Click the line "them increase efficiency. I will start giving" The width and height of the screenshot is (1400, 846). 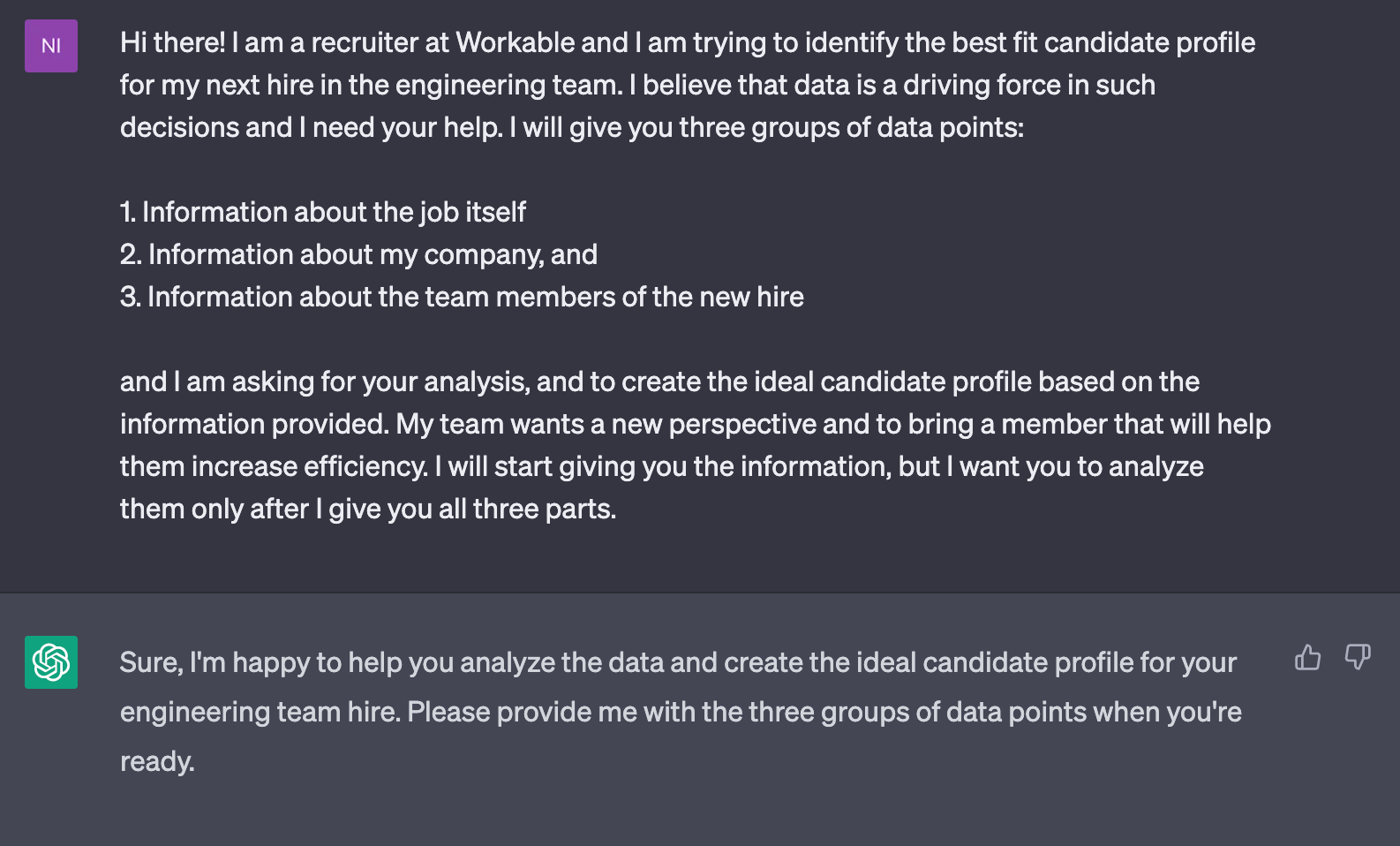pyautogui.click(x=662, y=466)
